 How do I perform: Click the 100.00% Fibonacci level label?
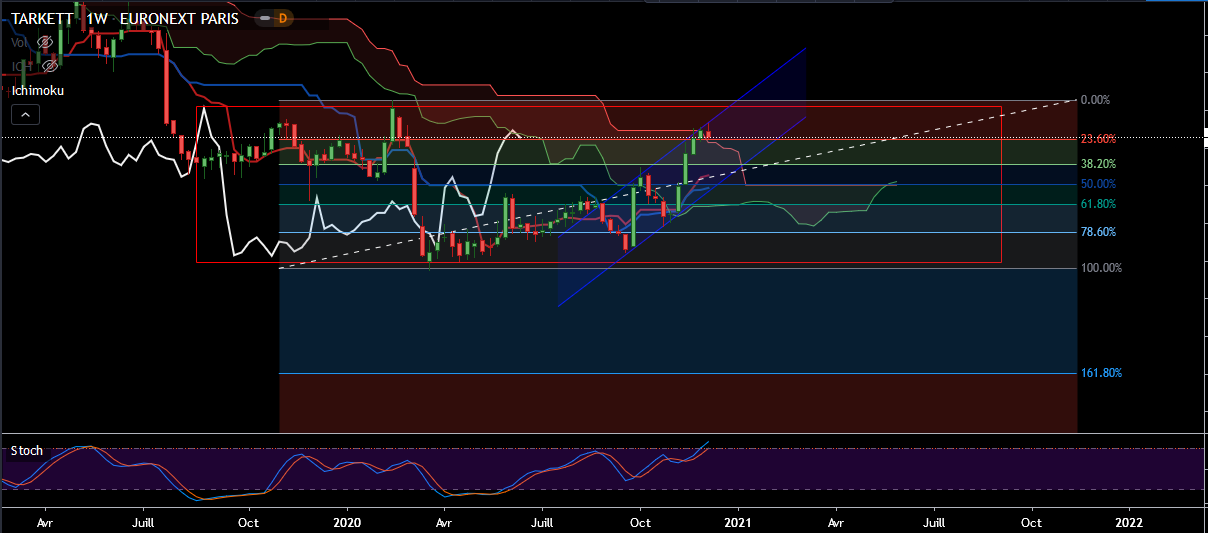[1101, 268]
